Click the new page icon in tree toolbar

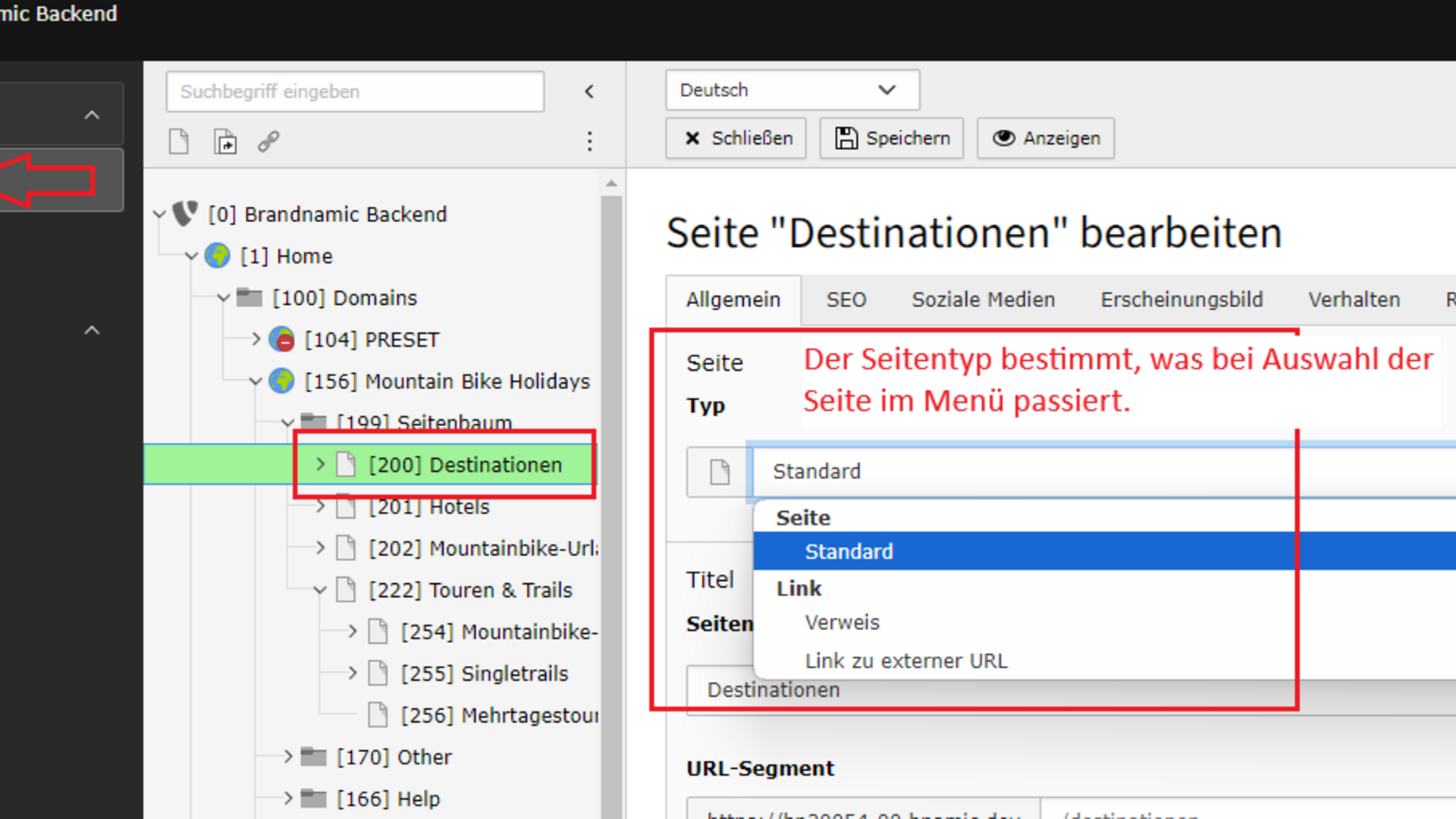[x=179, y=142]
